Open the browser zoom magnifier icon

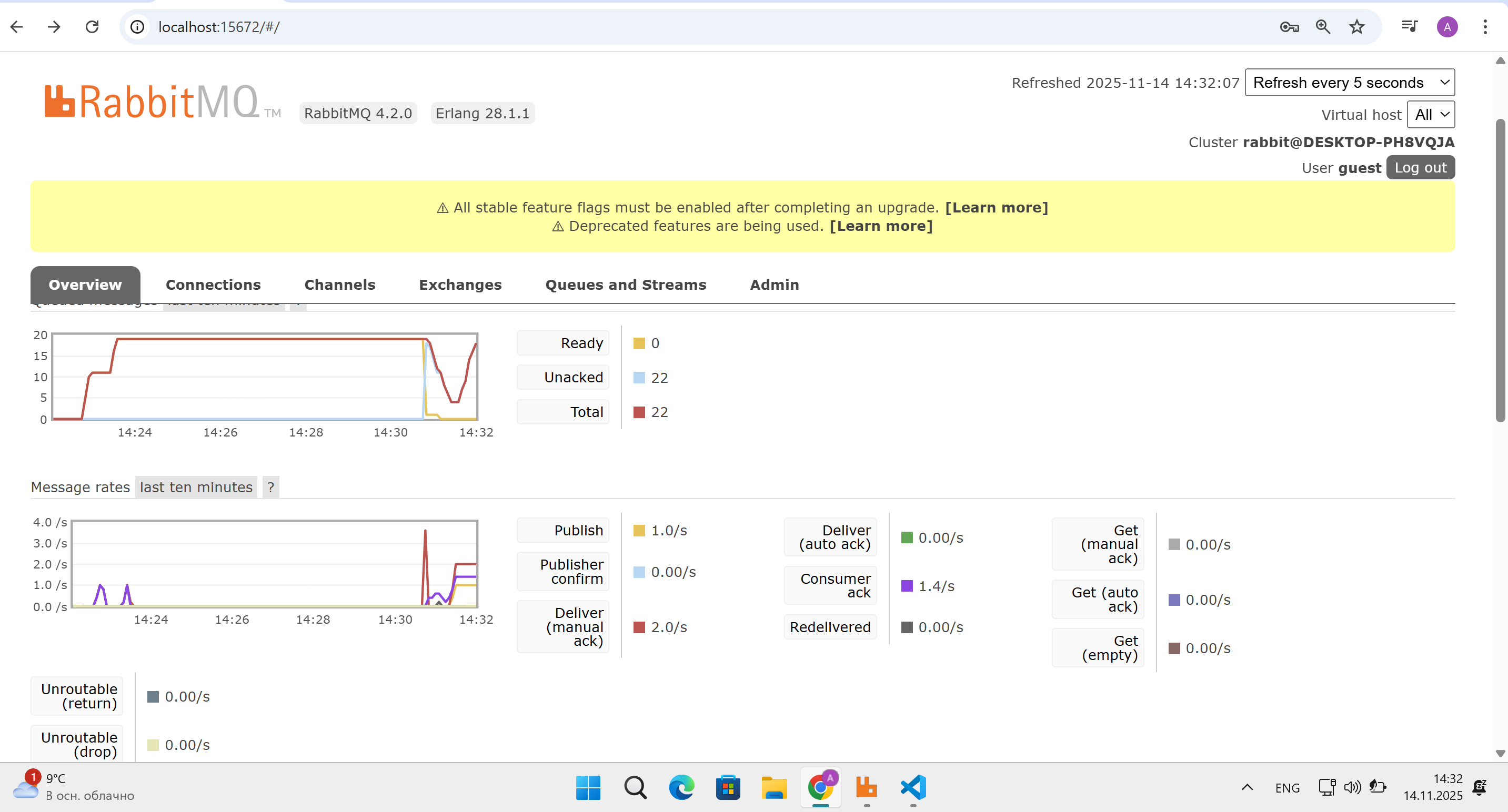point(1322,27)
